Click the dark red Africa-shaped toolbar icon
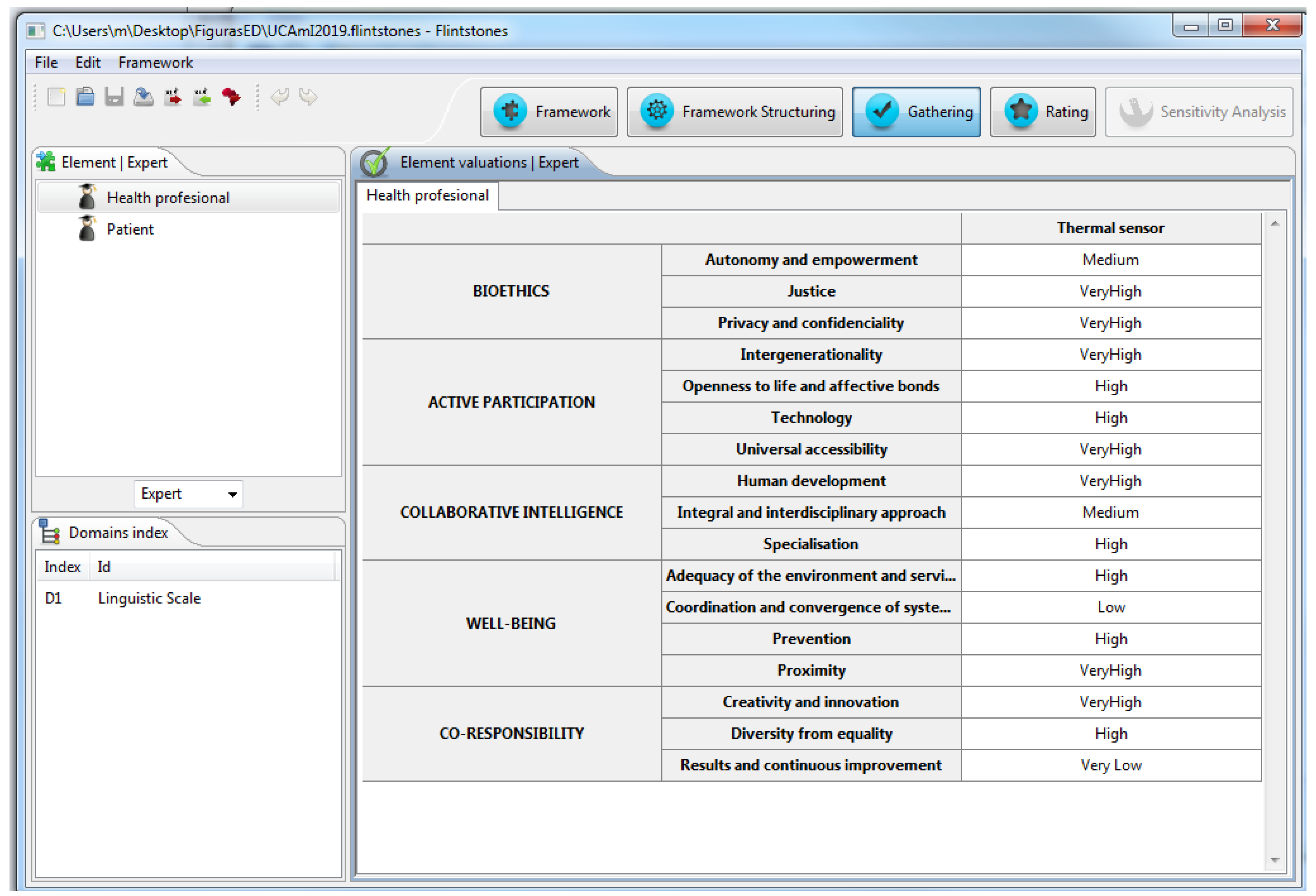This screenshot has height=896, width=1316. (231, 97)
